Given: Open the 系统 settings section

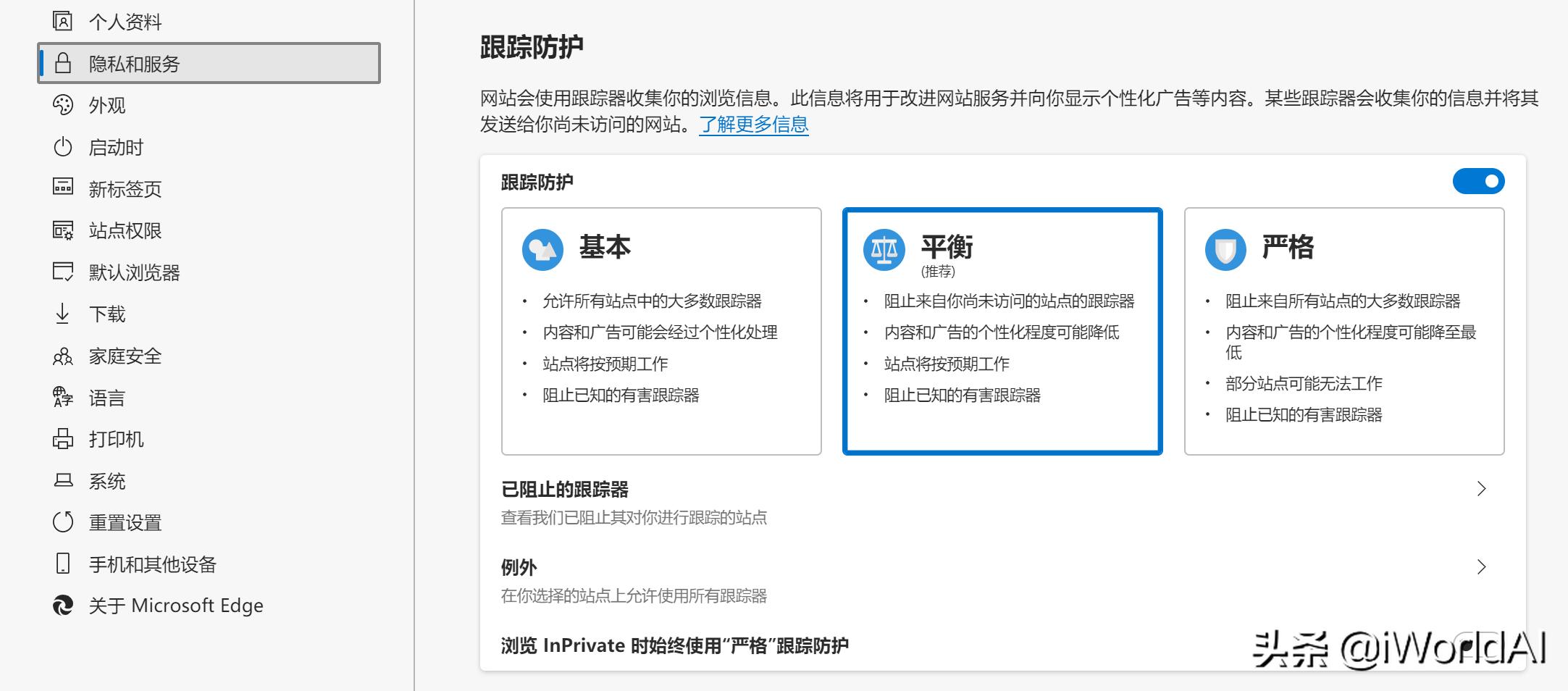Looking at the screenshot, I should 64,479.
